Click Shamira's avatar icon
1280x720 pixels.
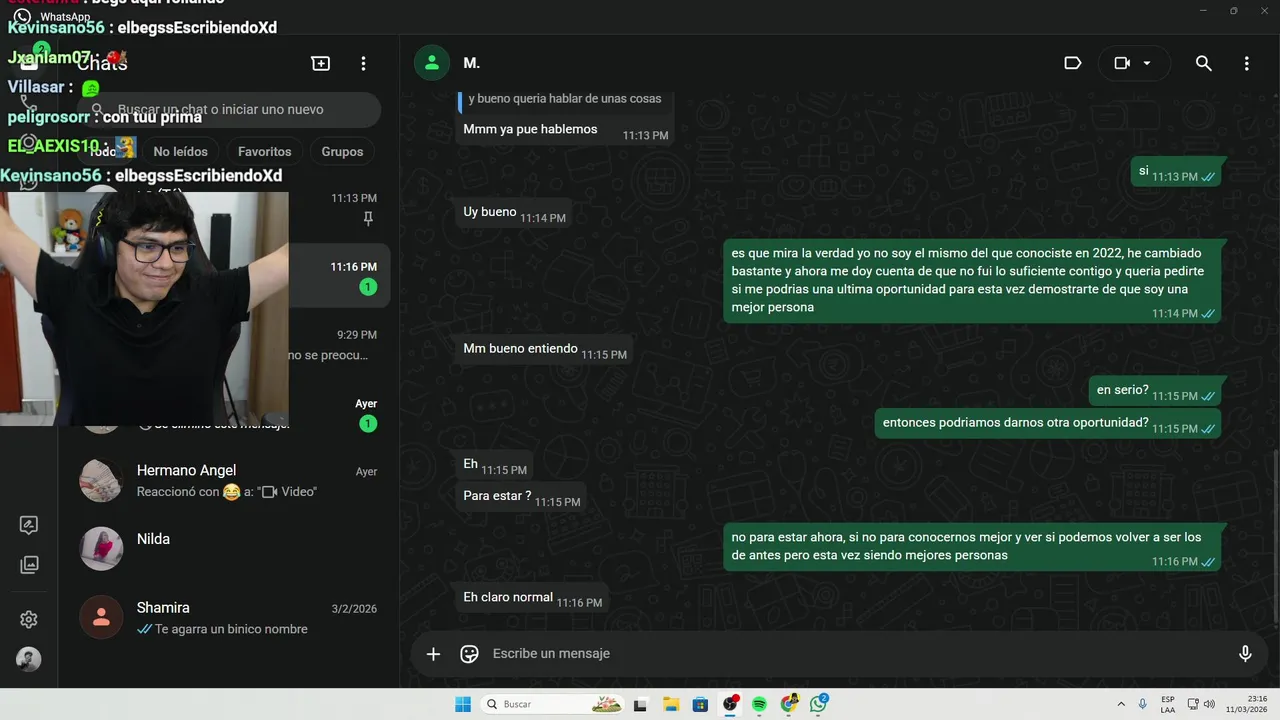point(101,618)
